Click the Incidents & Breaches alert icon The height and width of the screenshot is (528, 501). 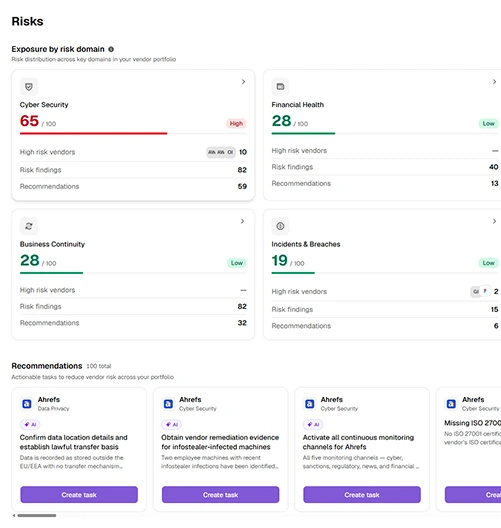(280, 226)
